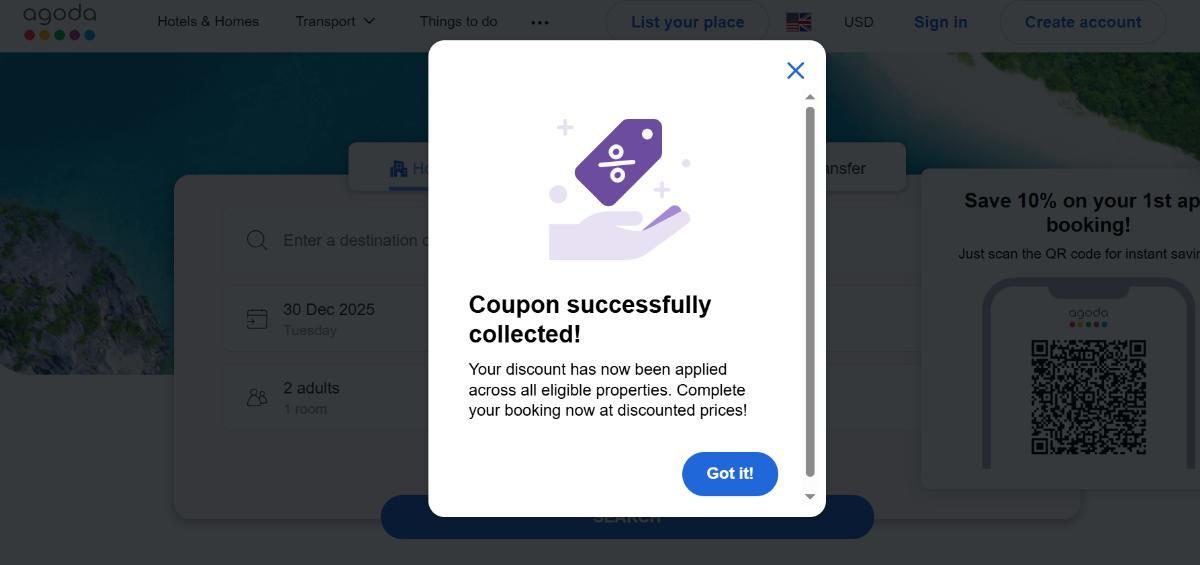Click Create account button

click(x=1083, y=22)
